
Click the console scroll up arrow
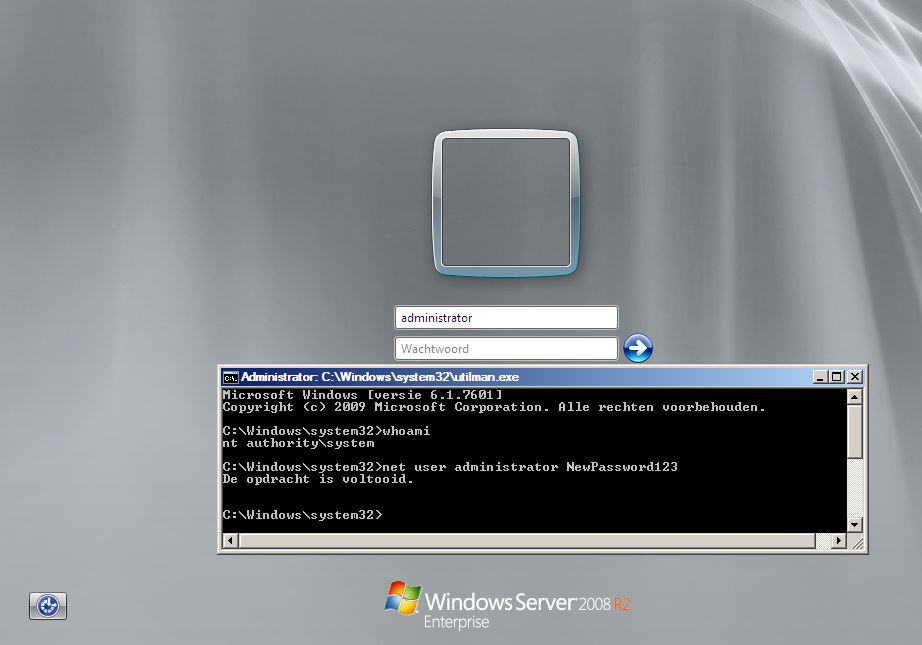click(855, 397)
